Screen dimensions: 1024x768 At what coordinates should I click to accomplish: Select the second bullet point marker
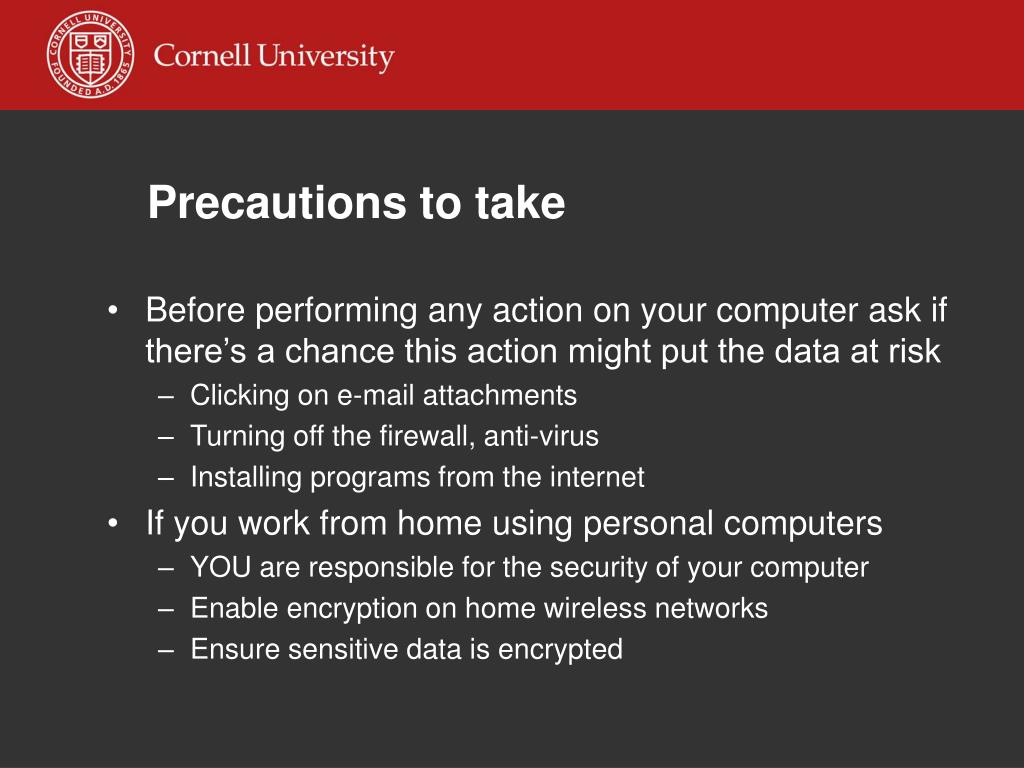click(x=113, y=523)
